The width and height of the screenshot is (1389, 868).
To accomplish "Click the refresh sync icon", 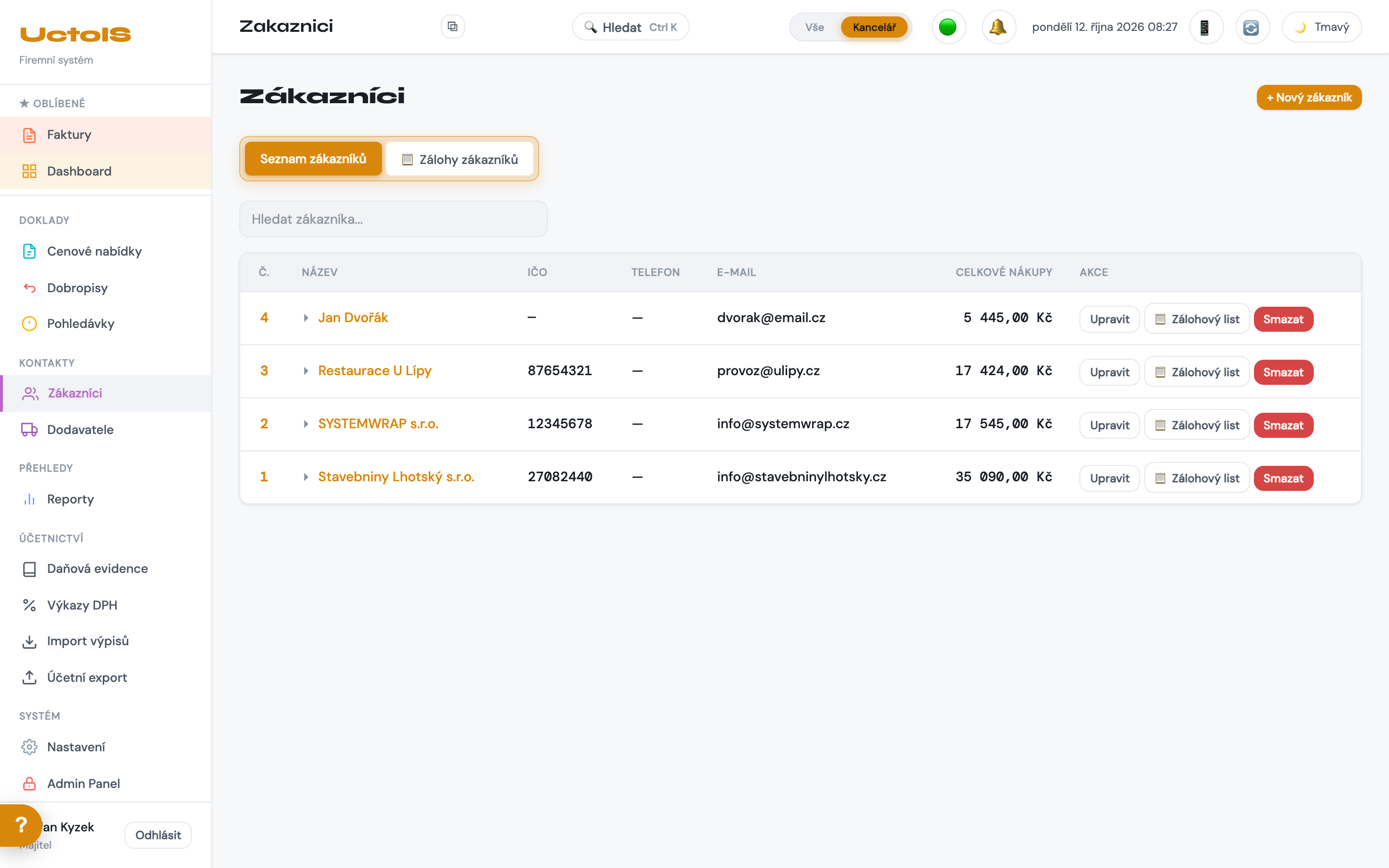I will tap(1252, 27).
